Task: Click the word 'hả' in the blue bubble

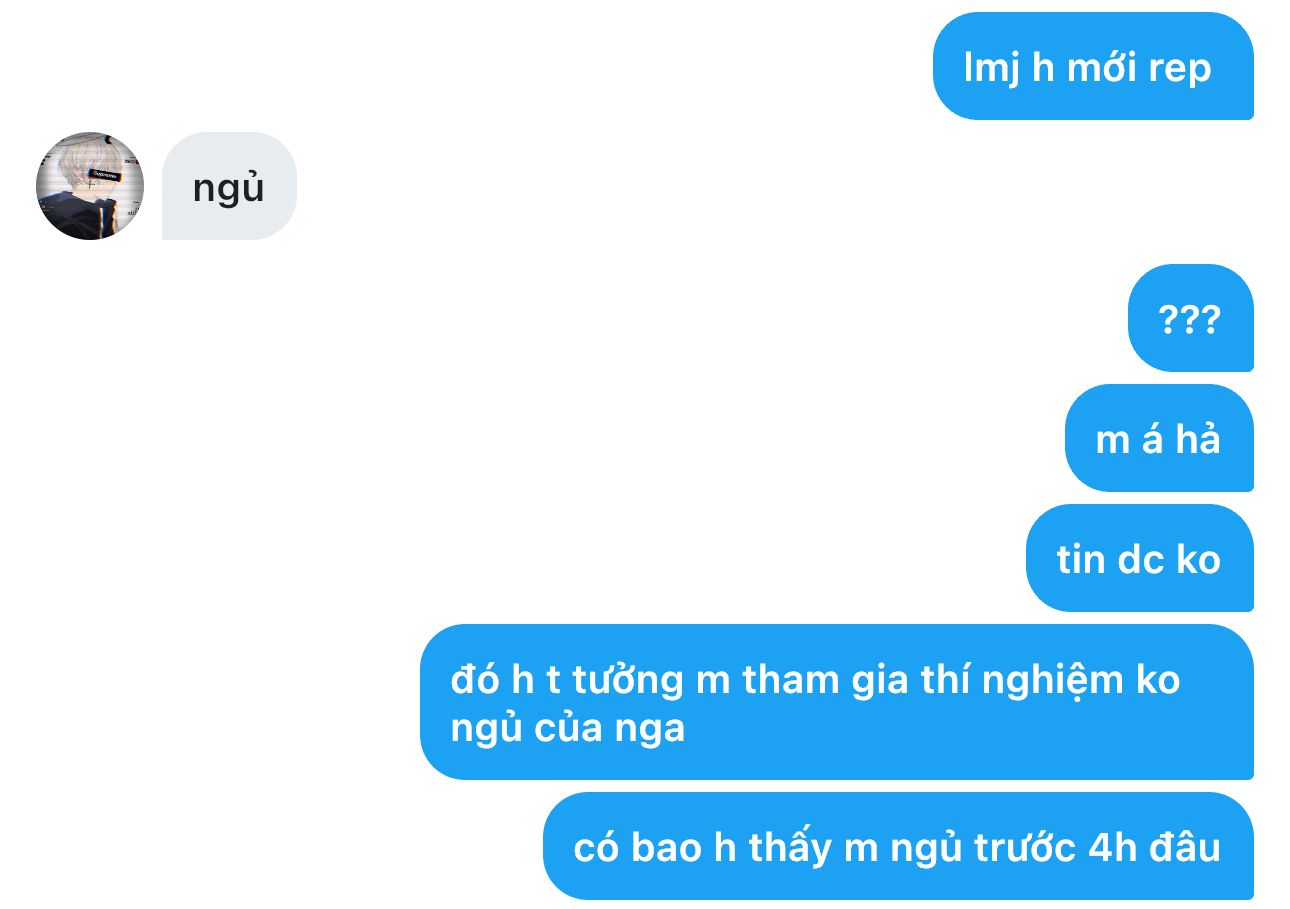Action: 1198,438
